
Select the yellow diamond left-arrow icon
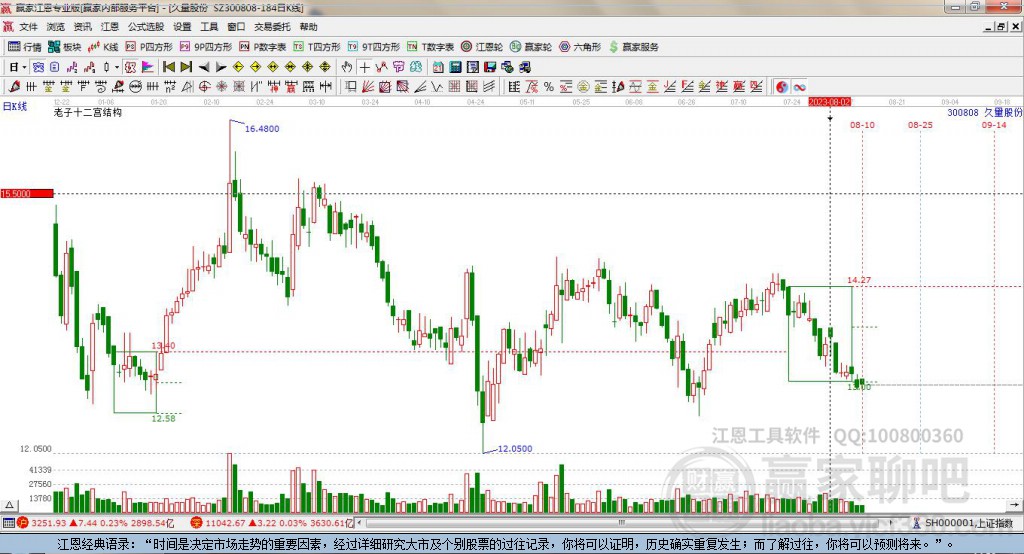coord(238,67)
